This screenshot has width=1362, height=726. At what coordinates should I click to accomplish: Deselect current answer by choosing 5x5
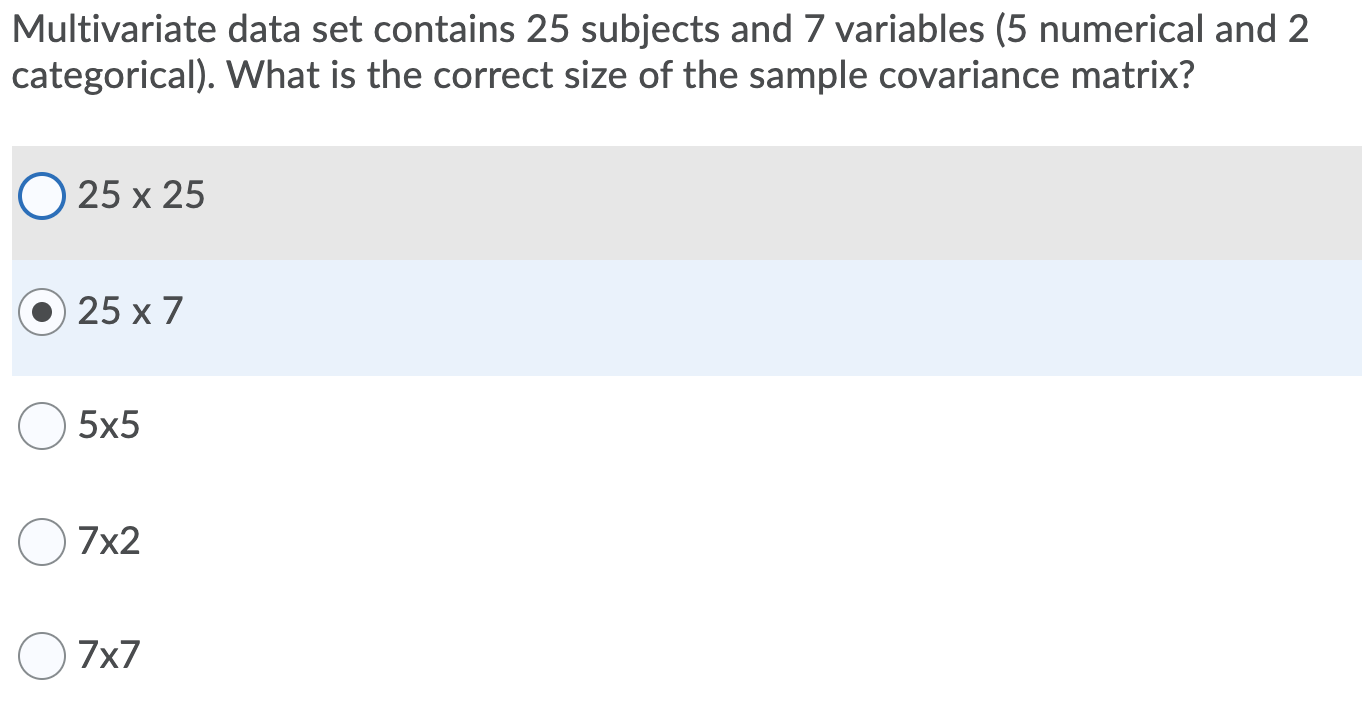(41, 425)
